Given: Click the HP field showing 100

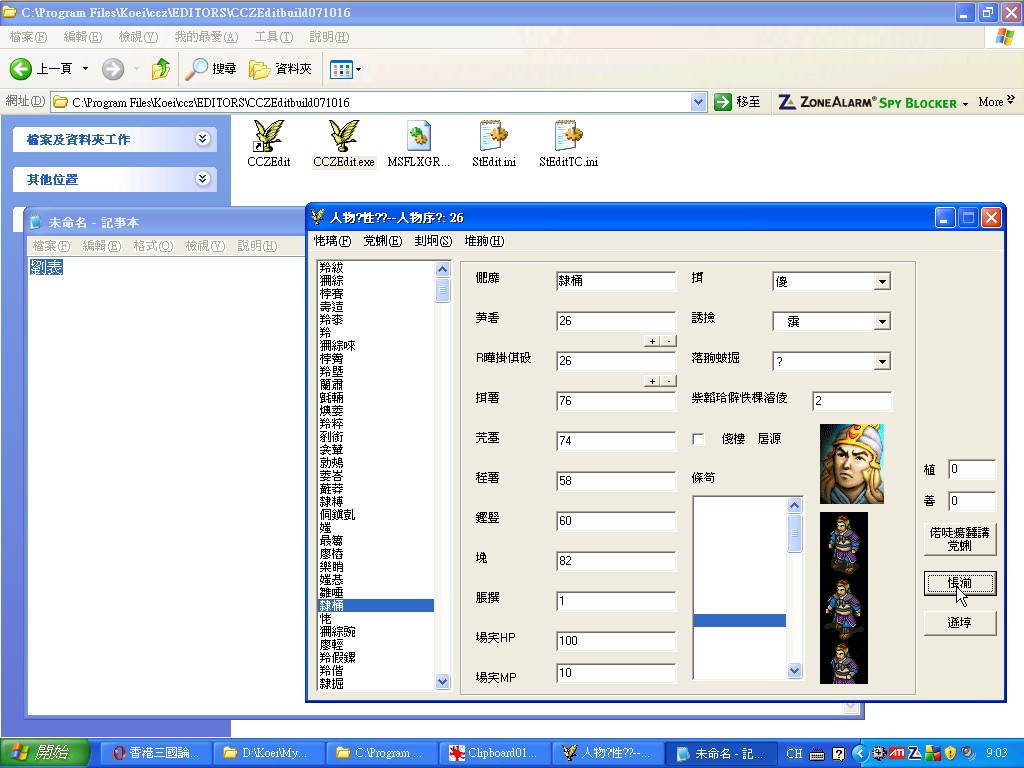Looking at the screenshot, I should [616, 640].
